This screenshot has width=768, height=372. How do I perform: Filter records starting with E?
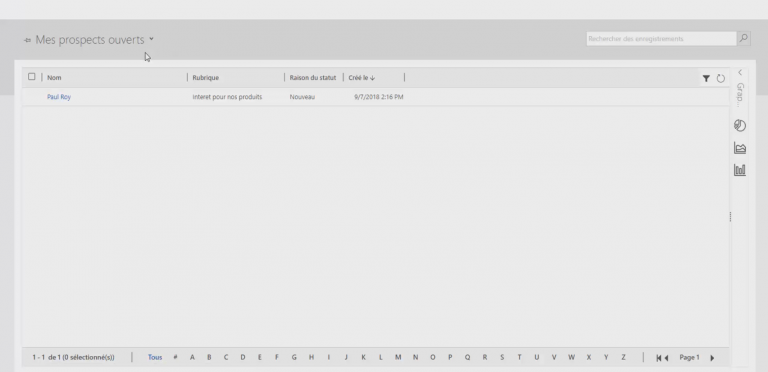[260, 357]
